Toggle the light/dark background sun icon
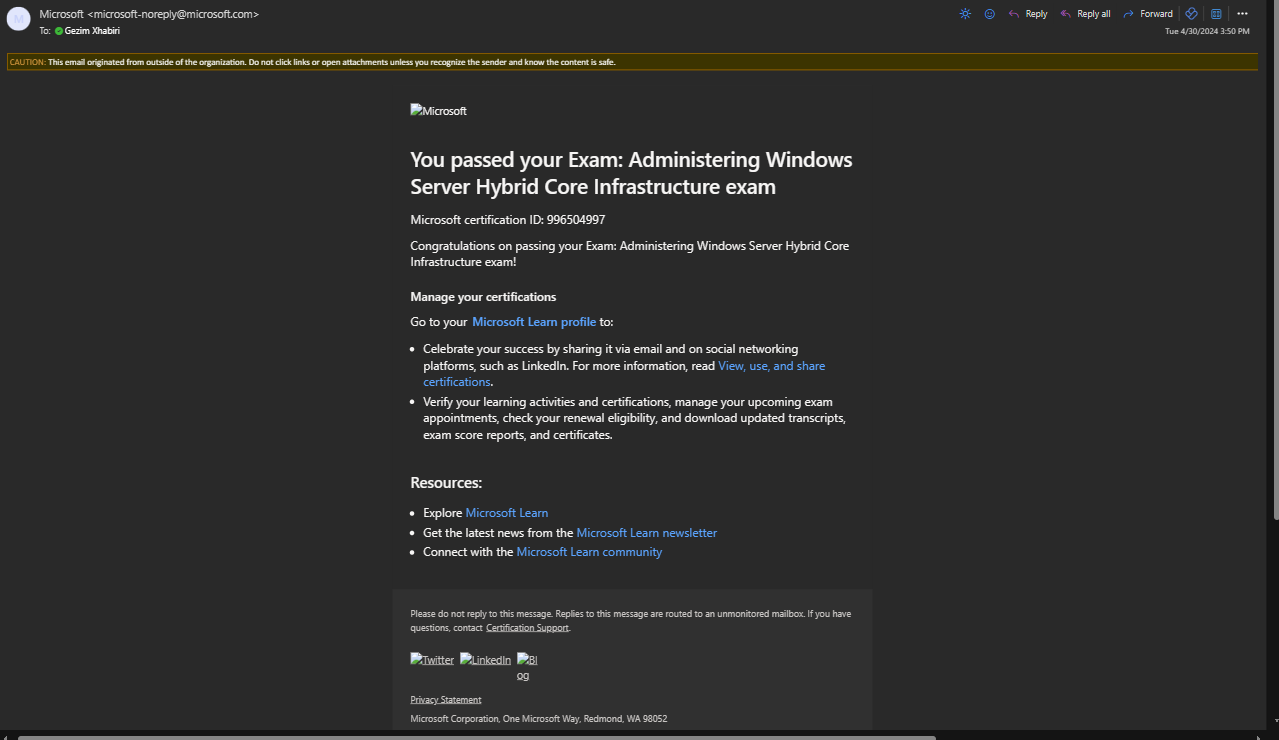The width and height of the screenshot is (1279, 740). pos(965,14)
